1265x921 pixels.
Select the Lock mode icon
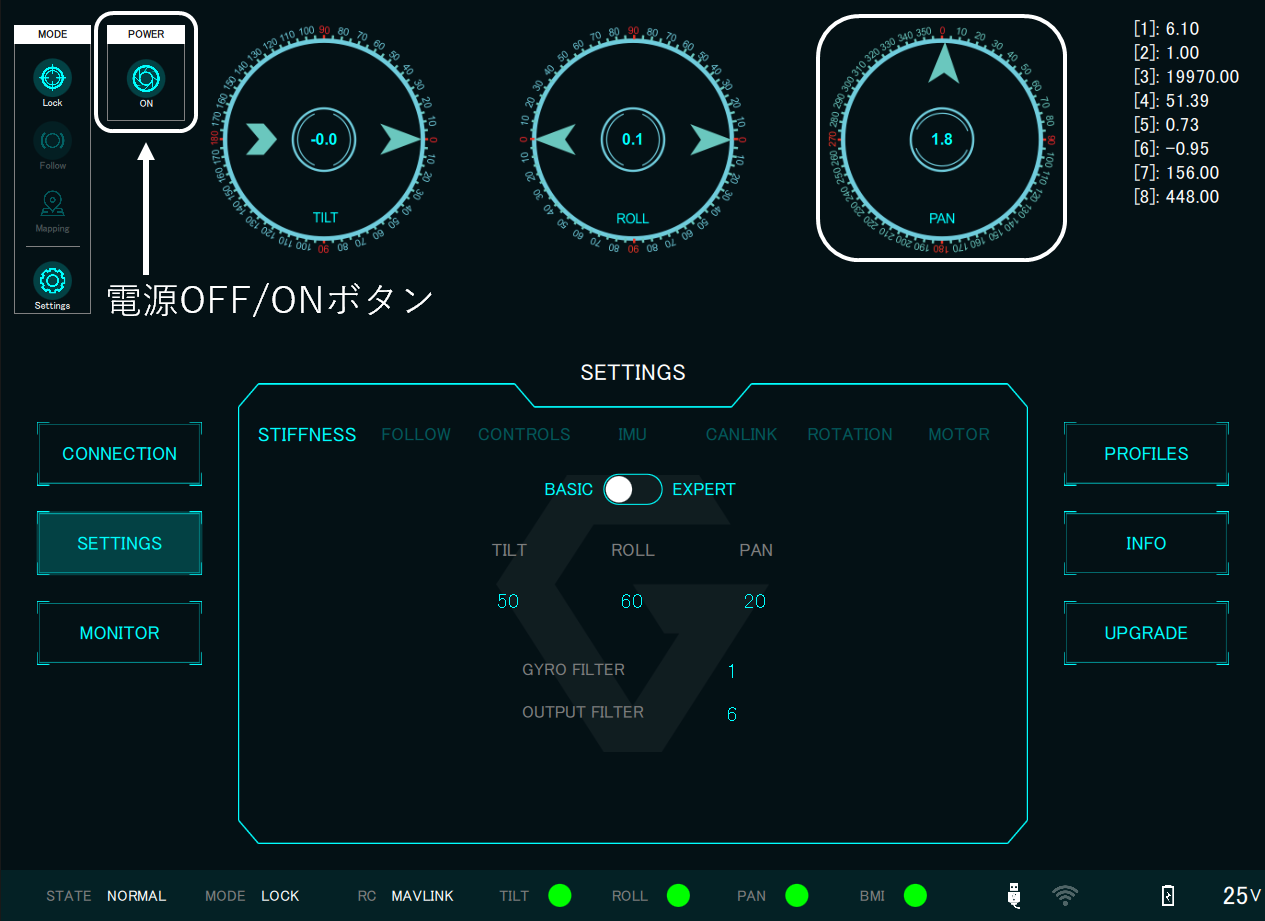click(52, 78)
